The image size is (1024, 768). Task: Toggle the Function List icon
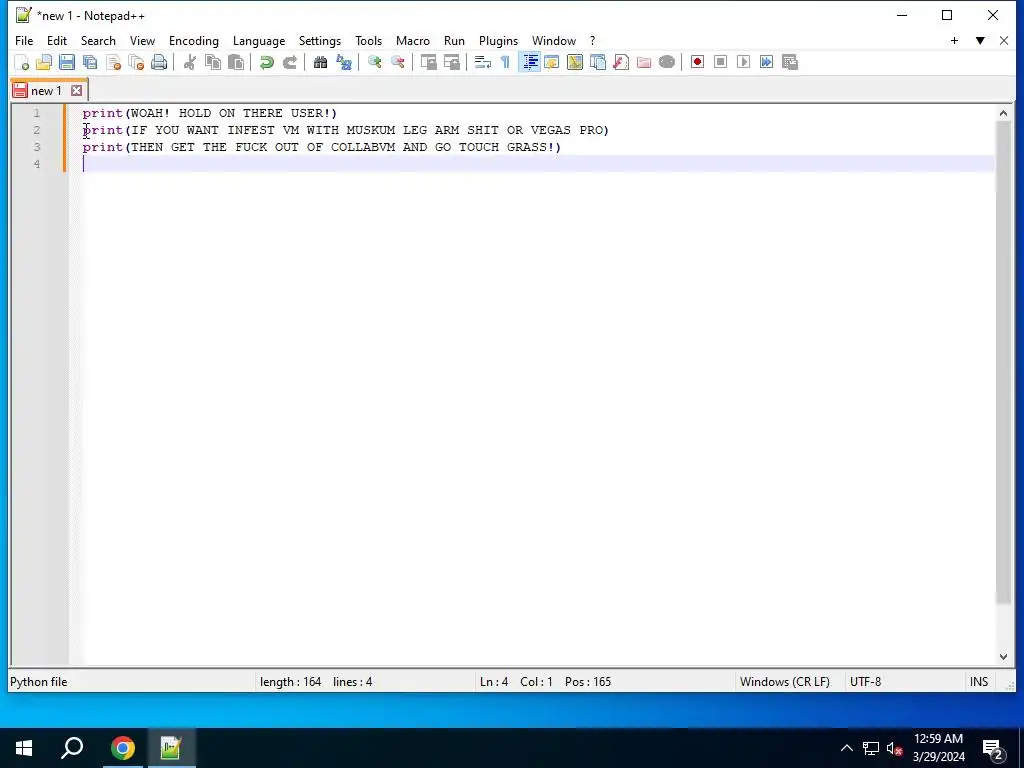[x=621, y=62]
